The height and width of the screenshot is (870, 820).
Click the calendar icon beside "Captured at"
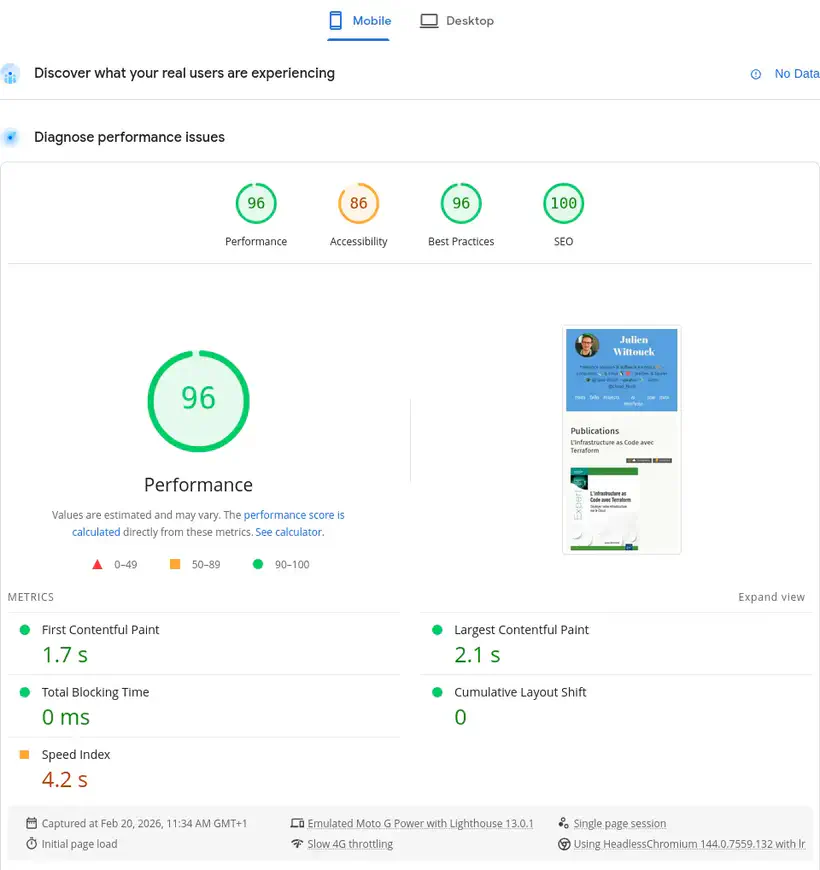click(x=34, y=823)
